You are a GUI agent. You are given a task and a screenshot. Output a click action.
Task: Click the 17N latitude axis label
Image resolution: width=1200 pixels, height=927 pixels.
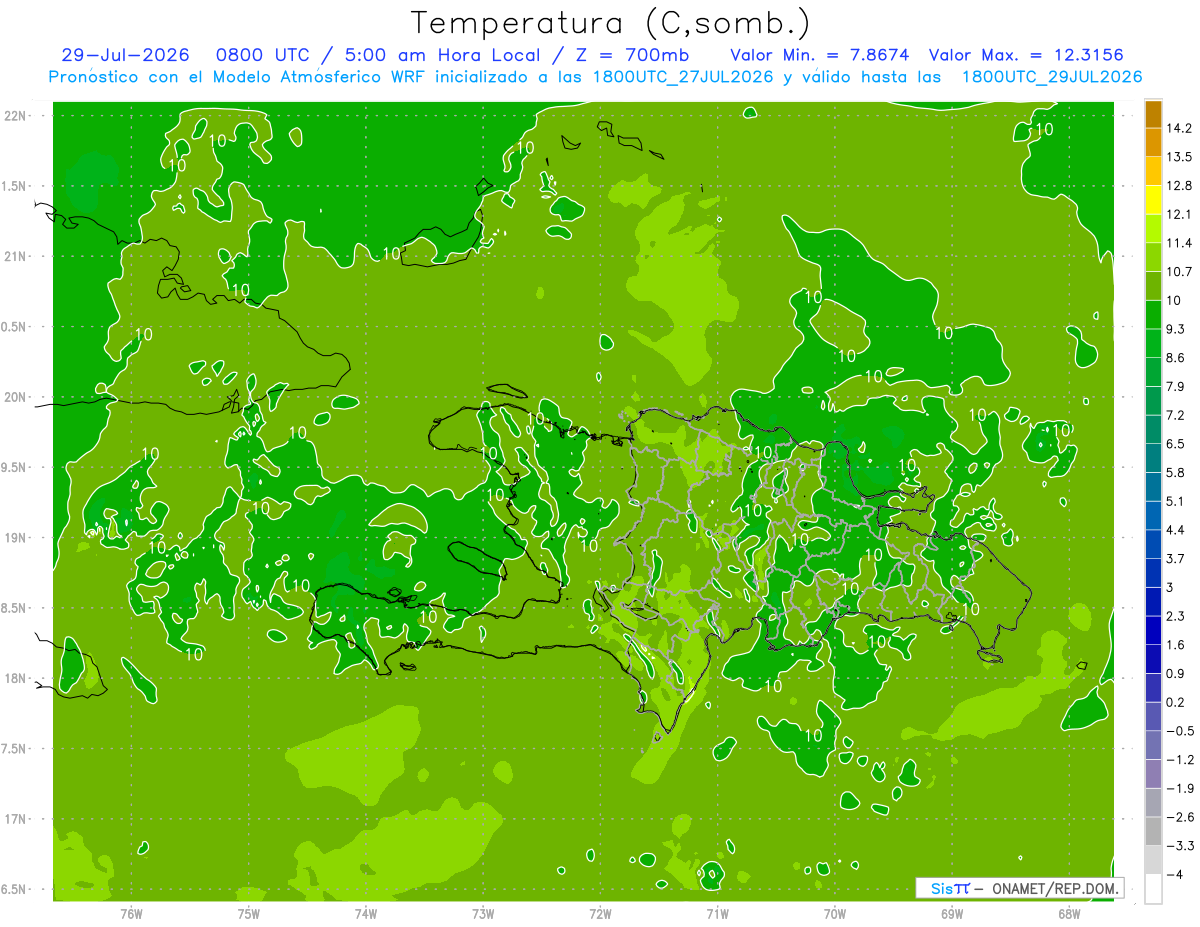[x=15, y=819]
